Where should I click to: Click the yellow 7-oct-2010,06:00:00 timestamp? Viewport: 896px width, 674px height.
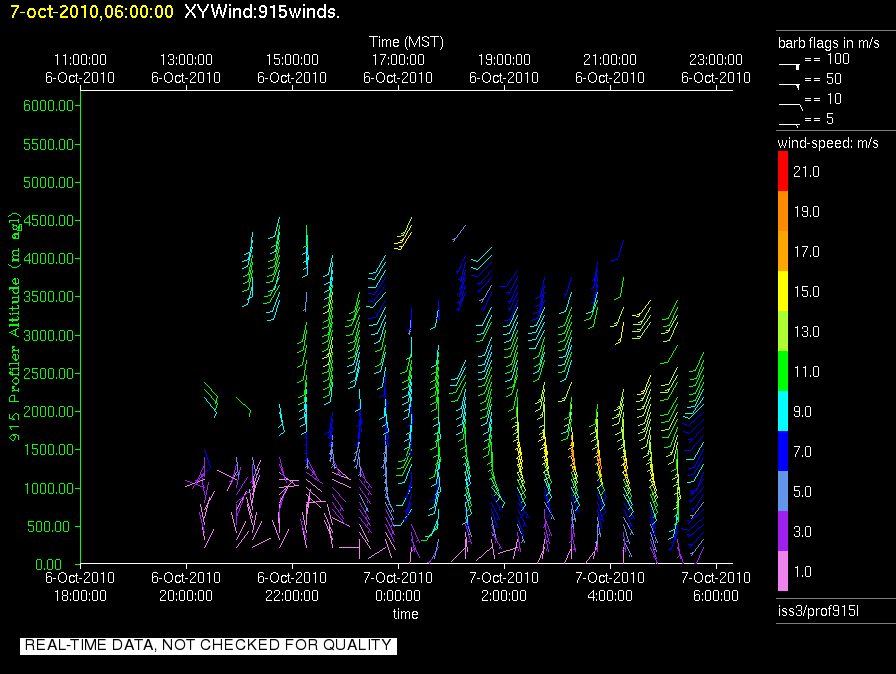(x=91, y=12)
